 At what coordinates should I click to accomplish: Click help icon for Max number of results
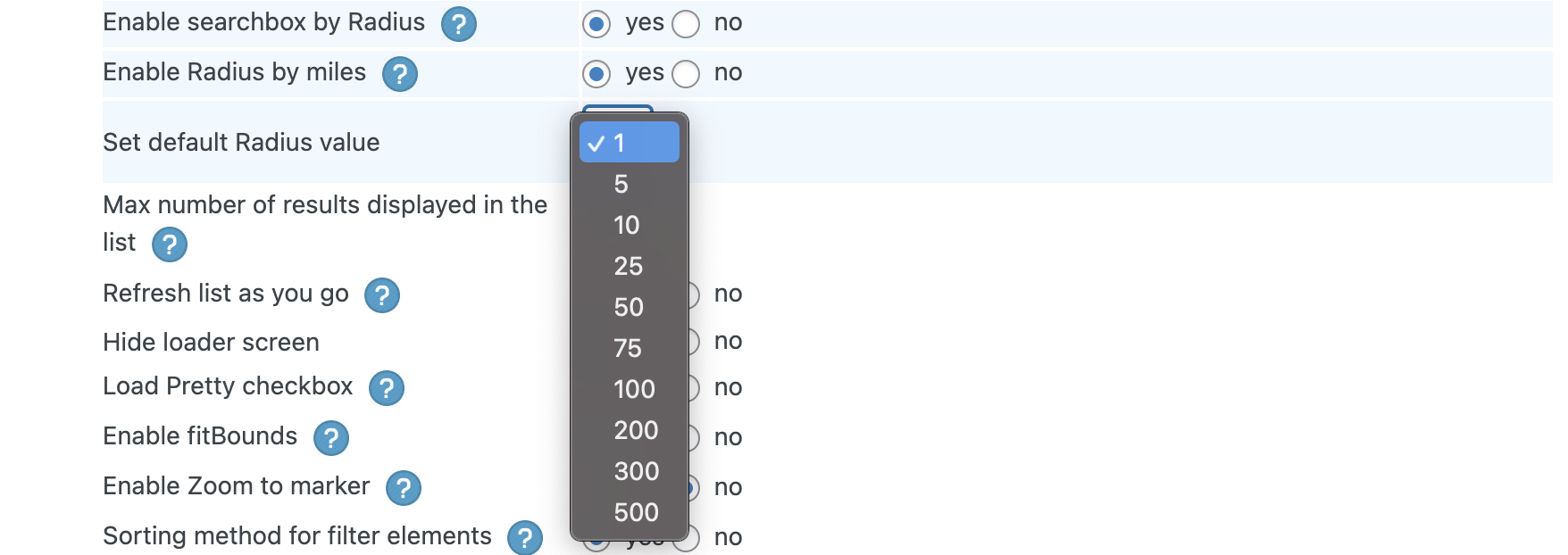click(x=169, y=244)
